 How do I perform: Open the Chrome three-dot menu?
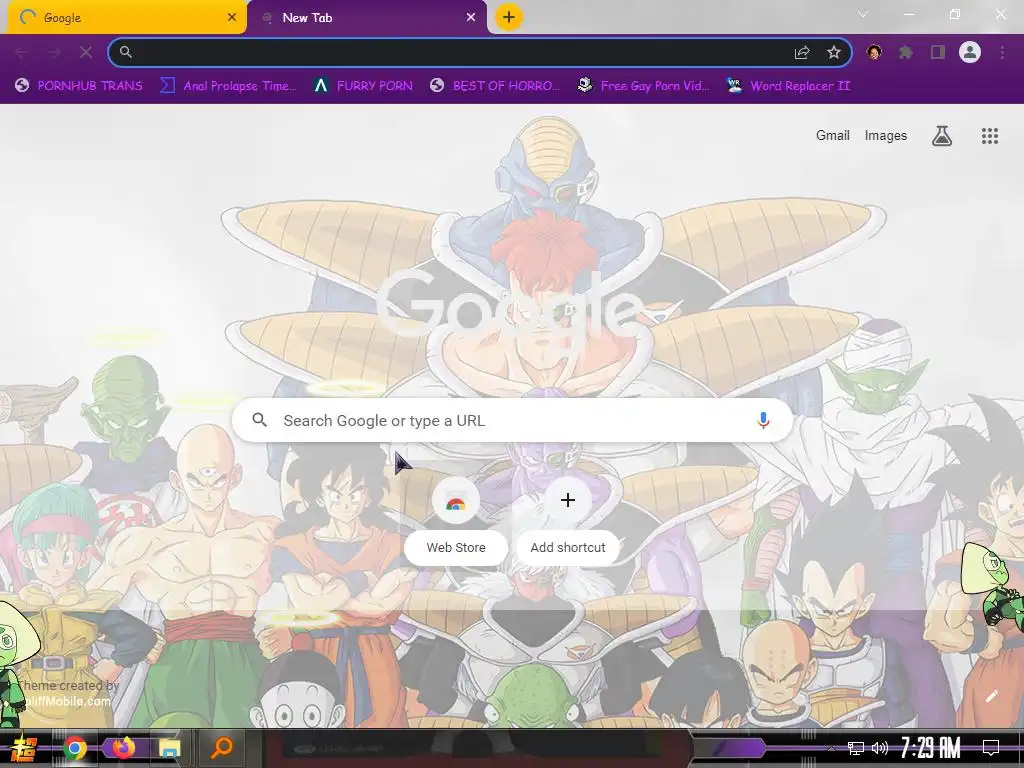[1002, 52]
